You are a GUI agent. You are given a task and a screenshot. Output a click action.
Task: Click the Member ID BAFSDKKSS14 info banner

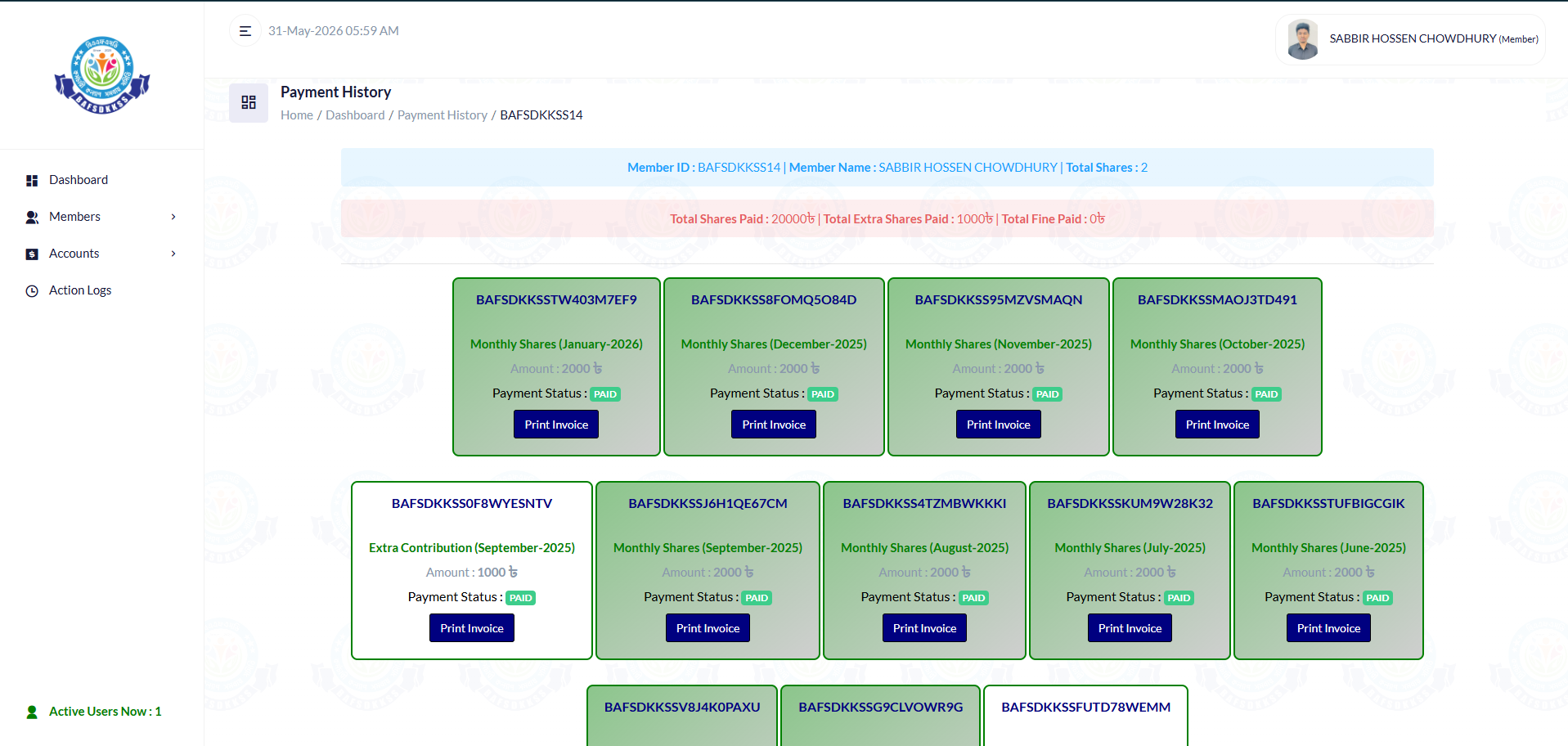[x=887, y=167]
